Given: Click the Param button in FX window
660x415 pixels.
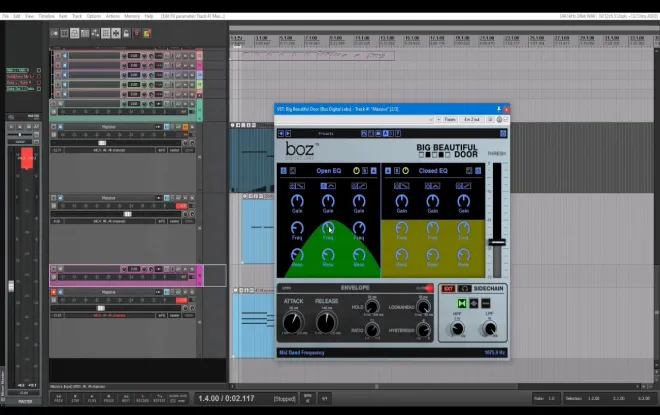Looking at the screenshot, I should coord(450,120).
